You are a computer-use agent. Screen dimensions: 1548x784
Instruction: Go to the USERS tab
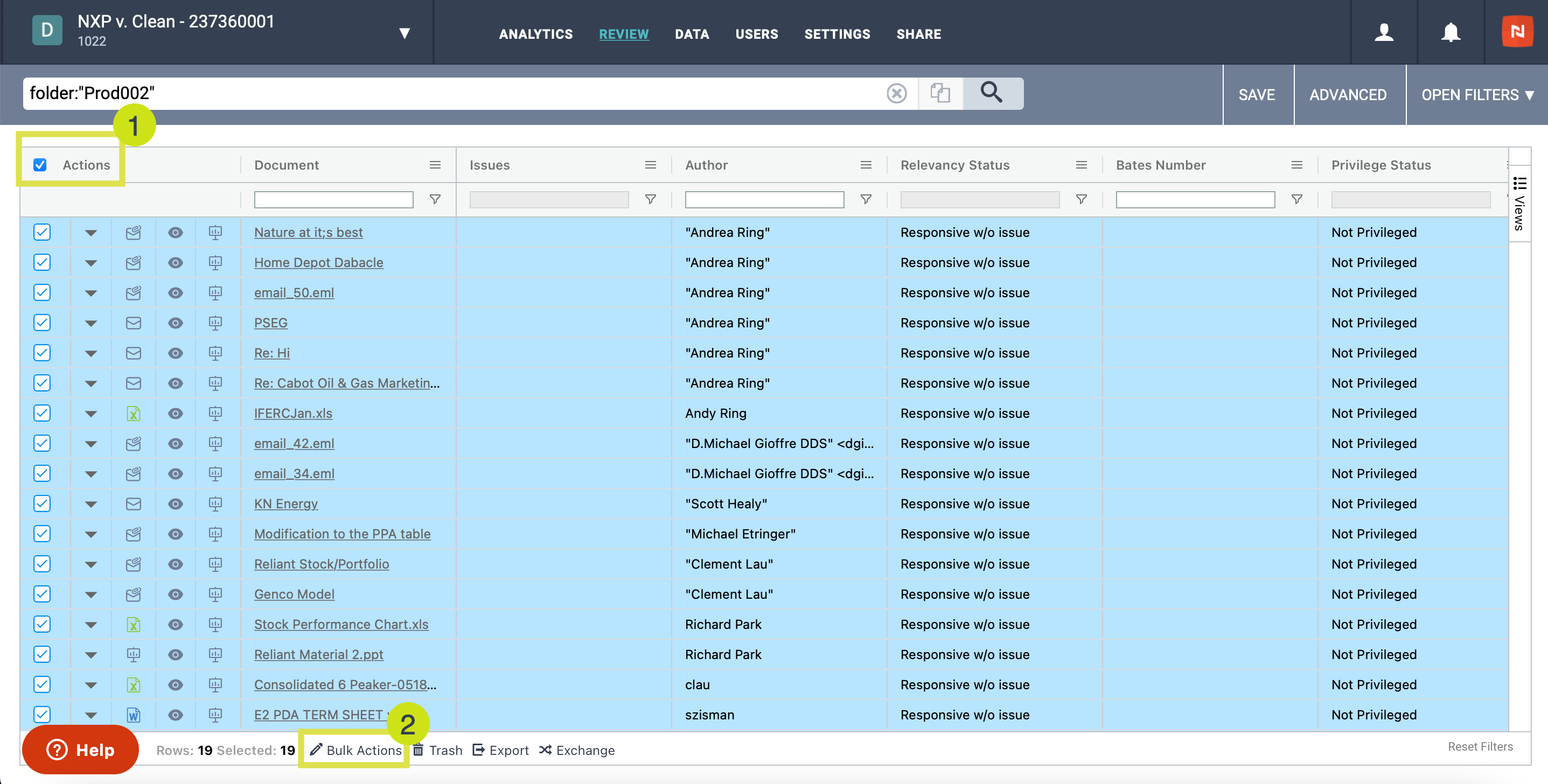(x=757, y=34)
